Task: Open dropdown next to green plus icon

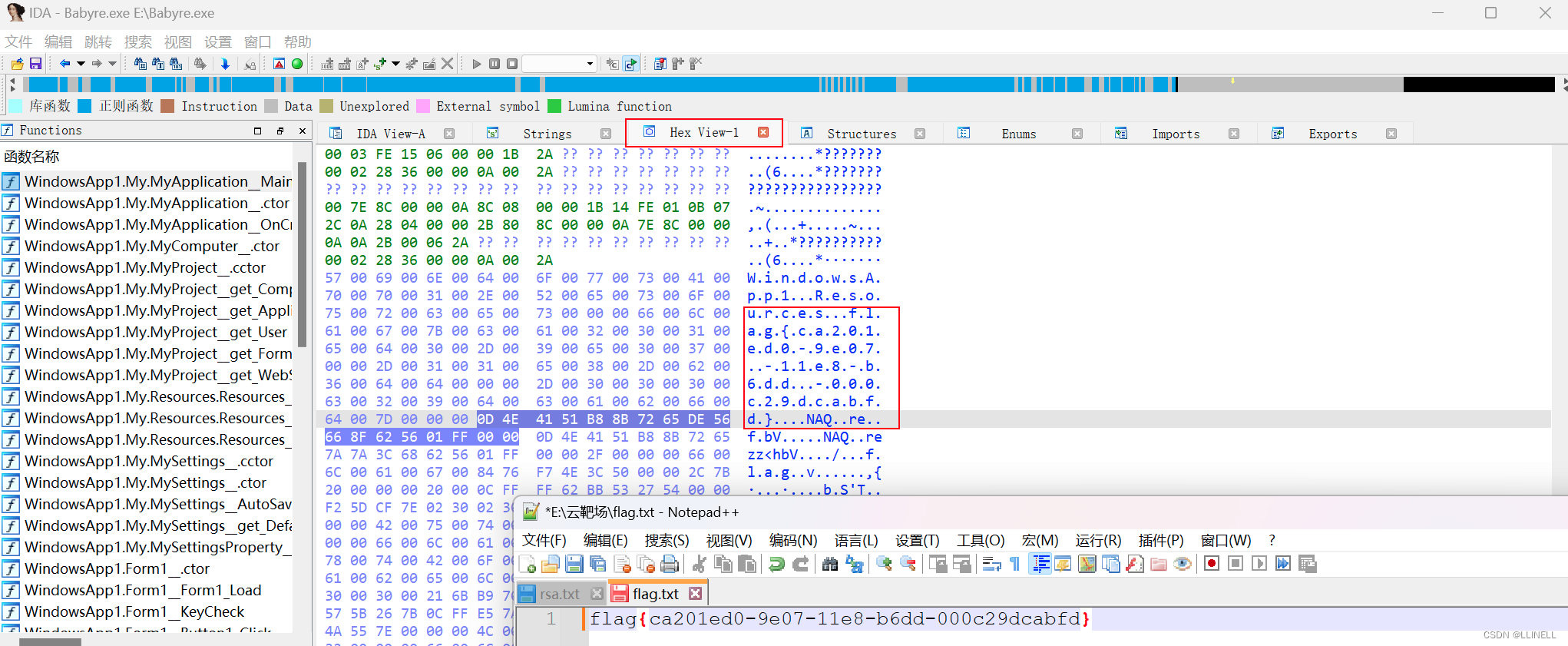Action: click(395, 64)
